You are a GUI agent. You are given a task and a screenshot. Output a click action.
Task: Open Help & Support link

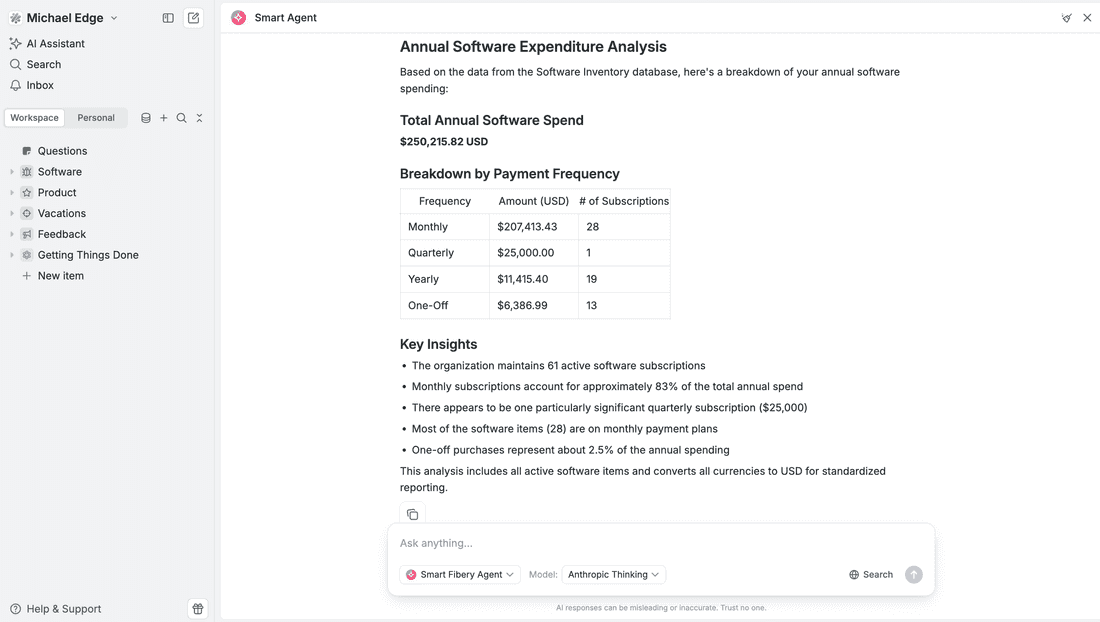63,609
